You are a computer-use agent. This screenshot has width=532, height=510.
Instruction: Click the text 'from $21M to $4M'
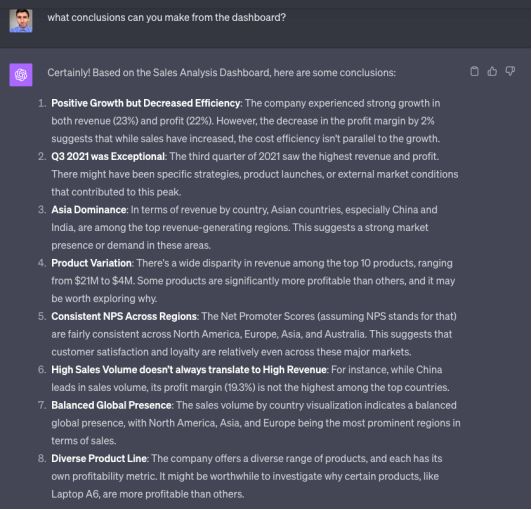[93, 281]
